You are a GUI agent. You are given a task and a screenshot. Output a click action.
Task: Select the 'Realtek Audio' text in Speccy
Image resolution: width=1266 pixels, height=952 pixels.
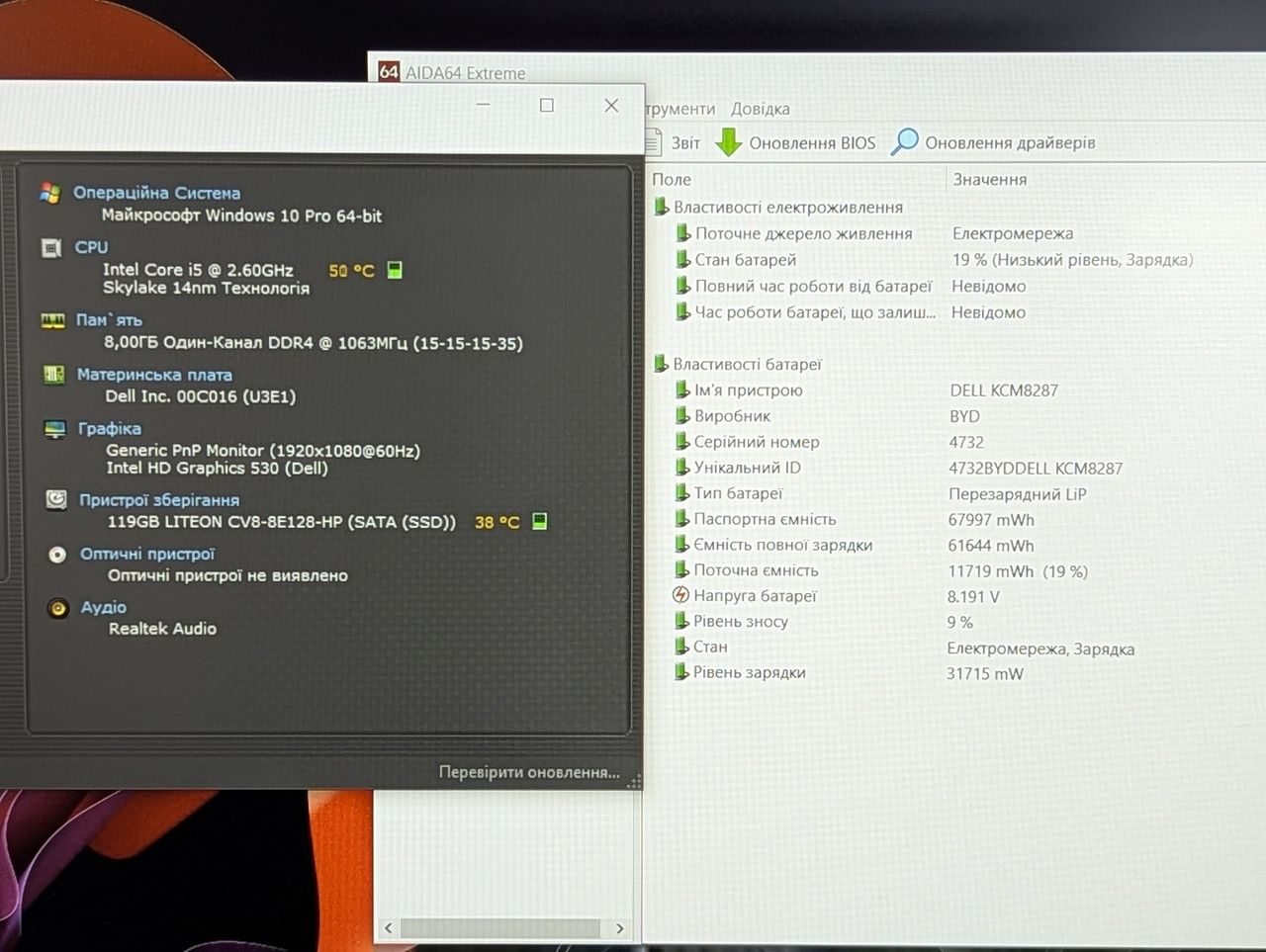[162, 629]
